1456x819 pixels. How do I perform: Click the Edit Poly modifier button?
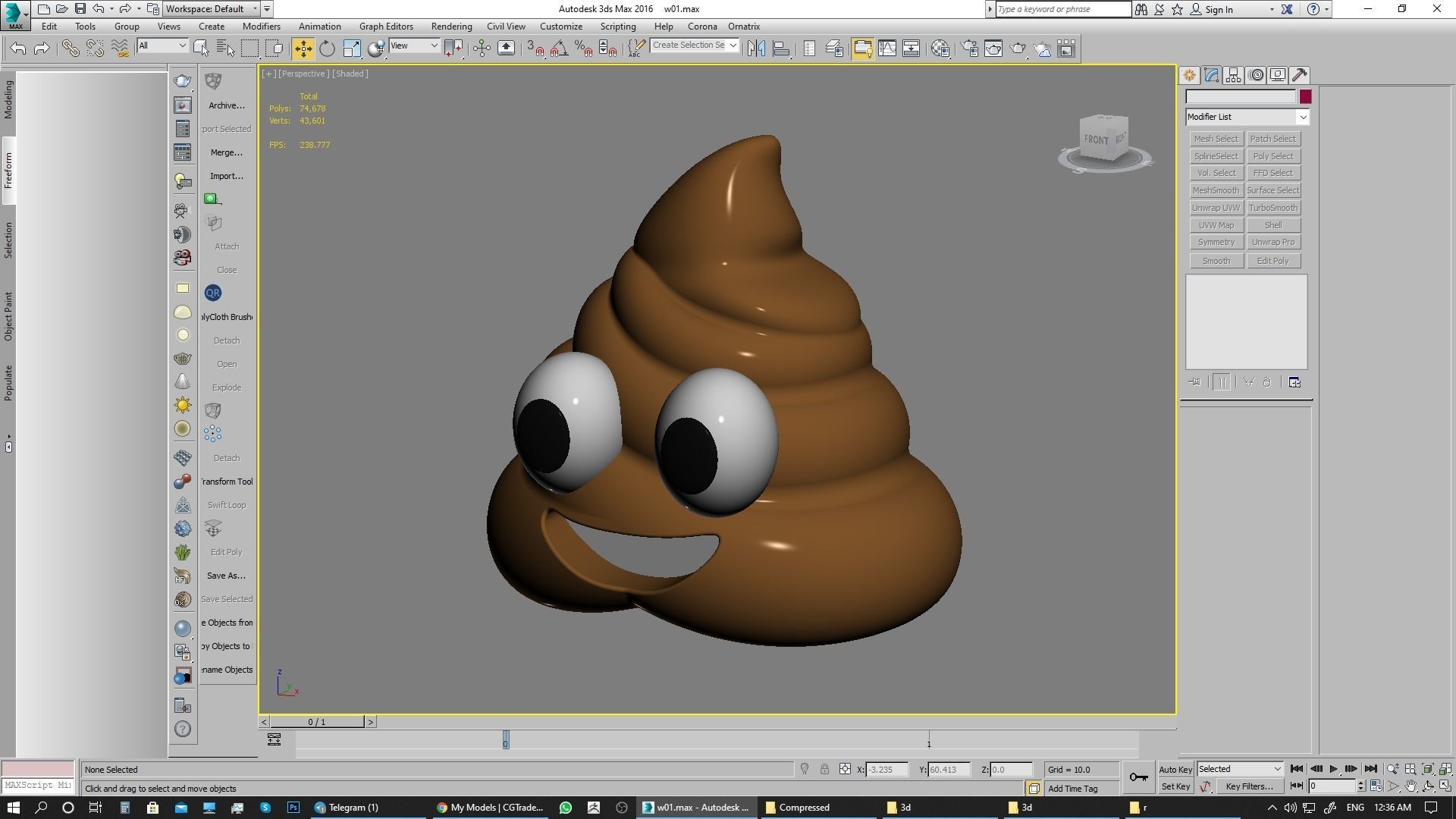(x=1273, y=261)
